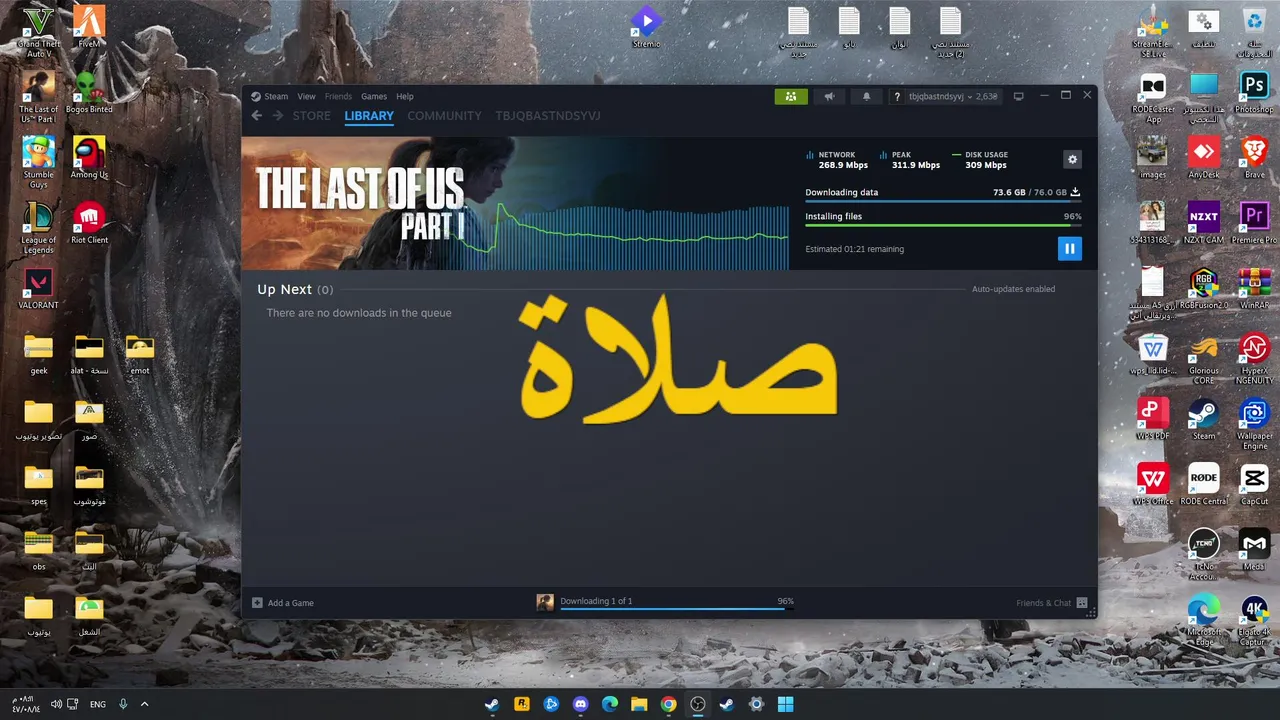The width and height of the screenshot is (1280, 720).
Task: Switch to the LIBRARY tab
Action: tap(369, 116)
